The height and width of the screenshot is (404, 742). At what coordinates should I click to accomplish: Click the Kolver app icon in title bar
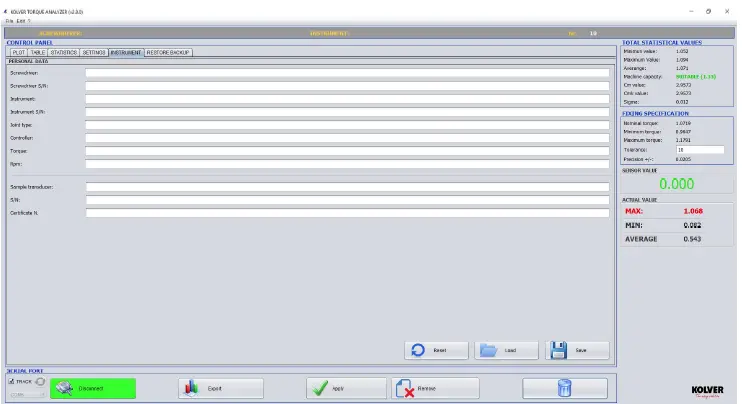(x=5, y=11)
